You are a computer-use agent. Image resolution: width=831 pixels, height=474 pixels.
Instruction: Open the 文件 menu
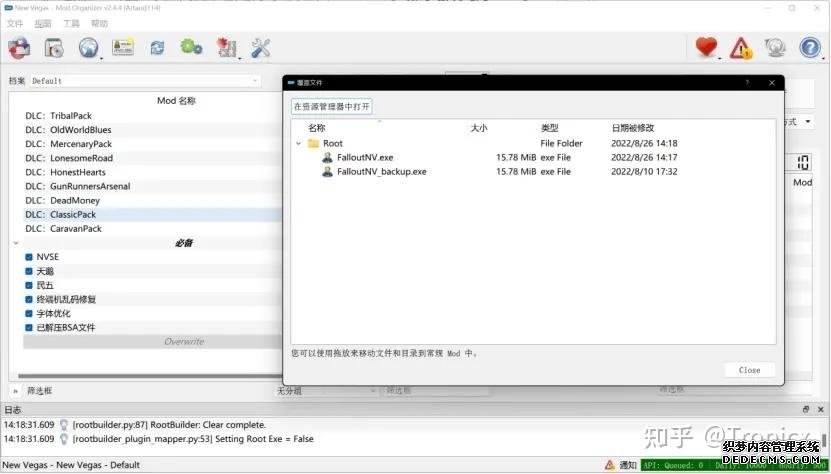point(15,23)
